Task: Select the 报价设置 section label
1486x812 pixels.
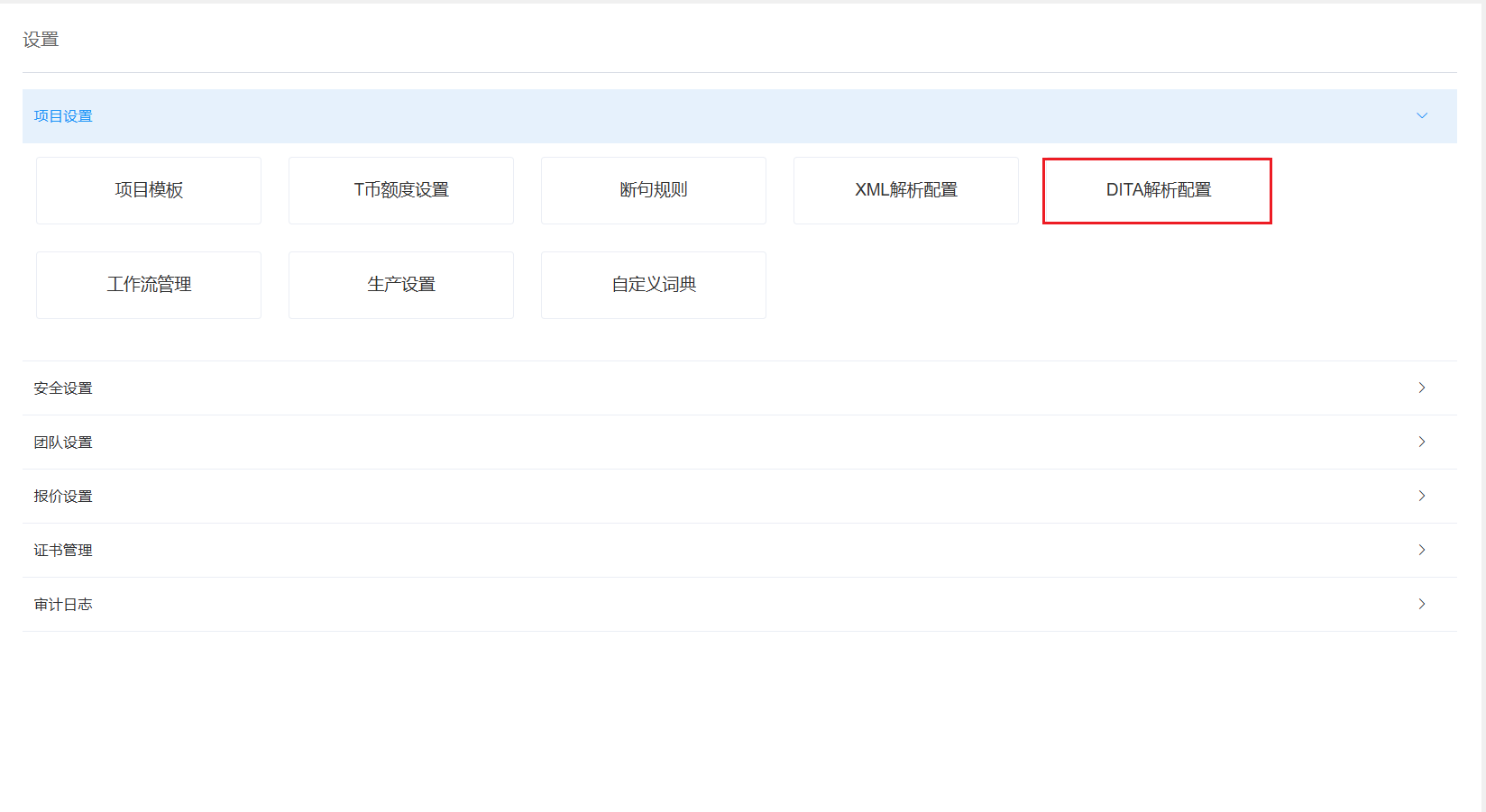Action: coord(63,497)
